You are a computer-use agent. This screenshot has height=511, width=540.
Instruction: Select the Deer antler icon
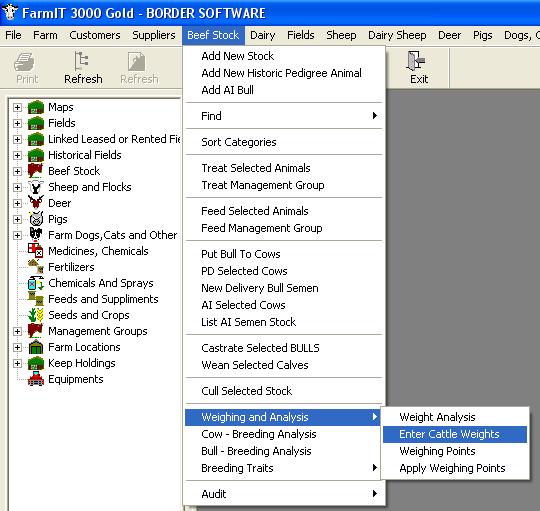coord(36,202)
